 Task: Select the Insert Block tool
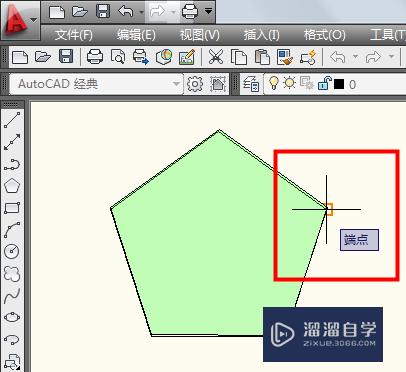pos(12,361)
